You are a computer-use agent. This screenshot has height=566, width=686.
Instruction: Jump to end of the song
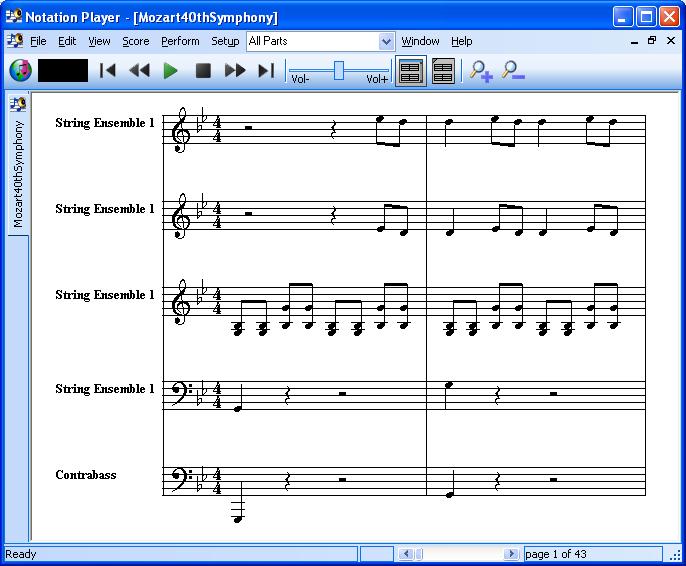pyautogui.click(x=266, y=70)
